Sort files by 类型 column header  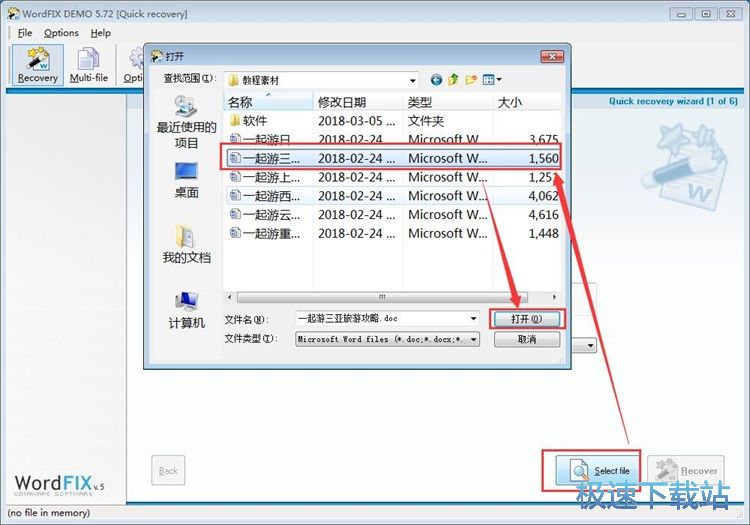point(448,102)
